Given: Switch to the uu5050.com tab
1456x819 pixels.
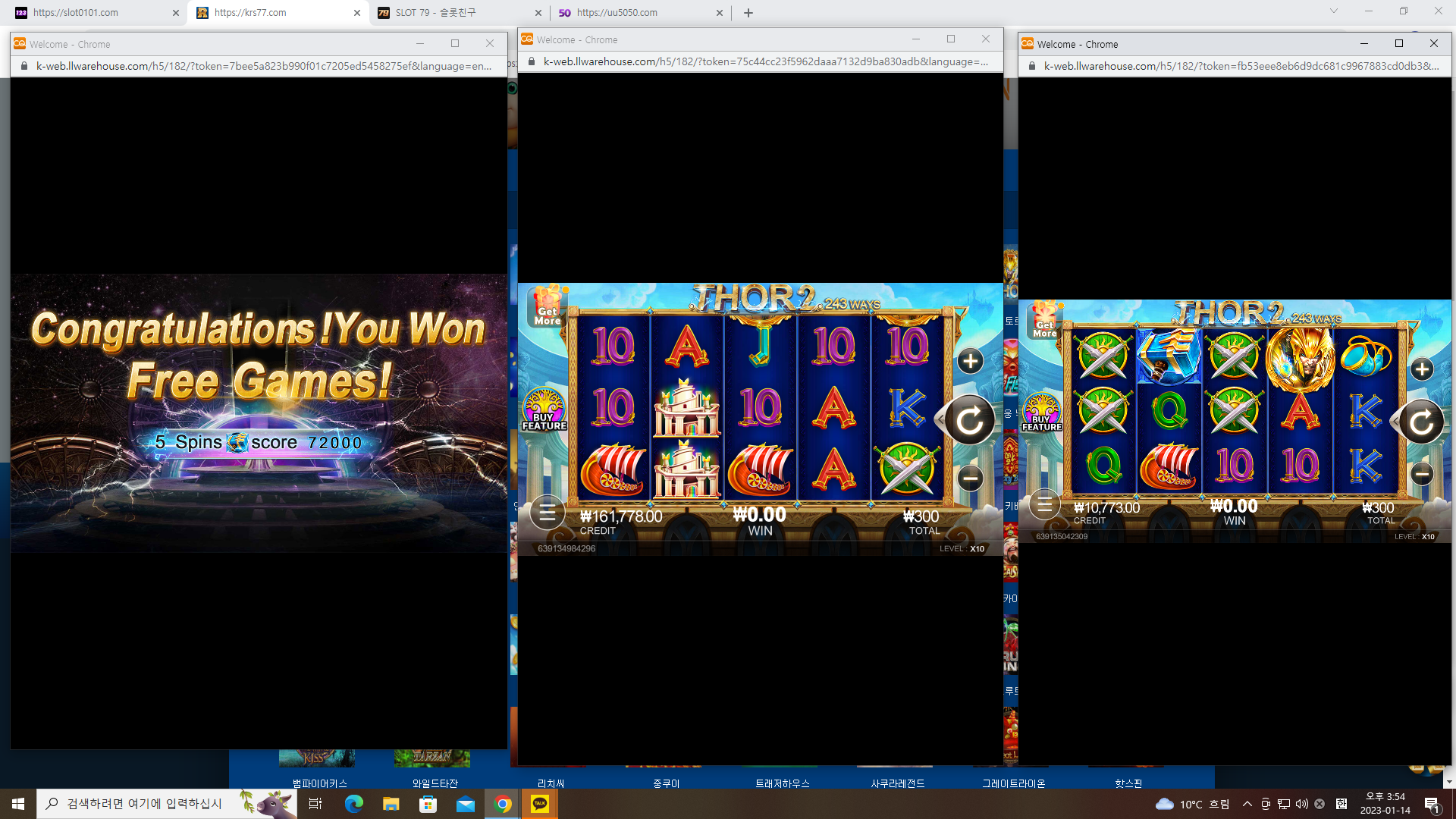Looking at the screenshot, I should 641,13.
